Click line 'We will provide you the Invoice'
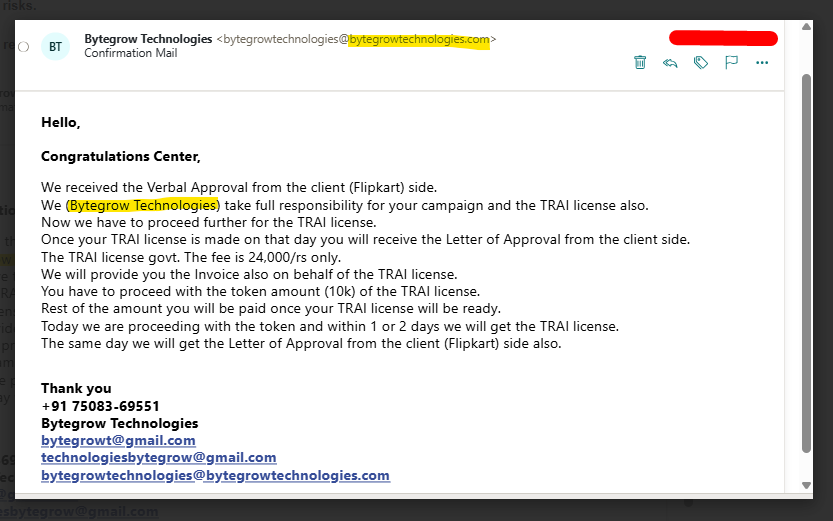This screenshot has height=521, width=833. point(249,275)
